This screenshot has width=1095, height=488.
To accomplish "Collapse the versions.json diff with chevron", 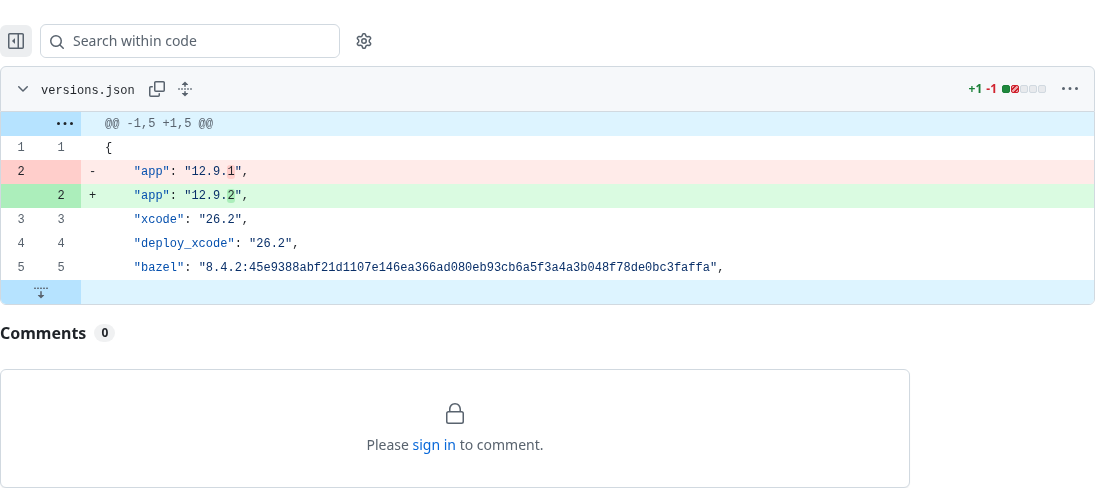I will point(23,89).
